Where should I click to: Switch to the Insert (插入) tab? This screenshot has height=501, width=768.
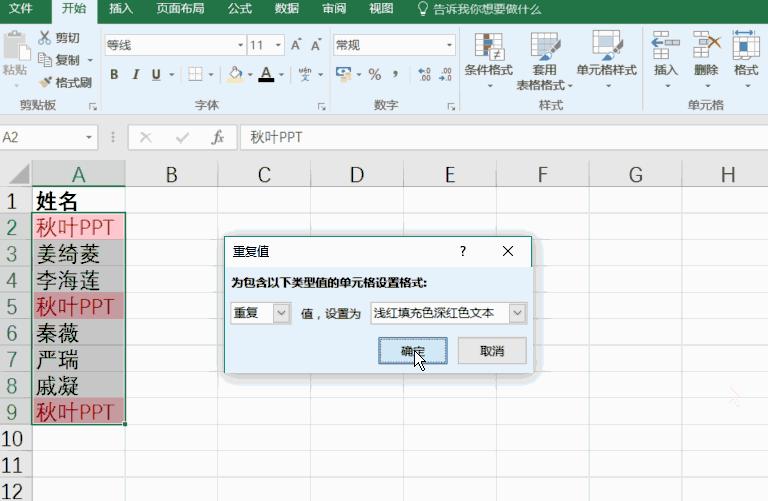[120, 8]
